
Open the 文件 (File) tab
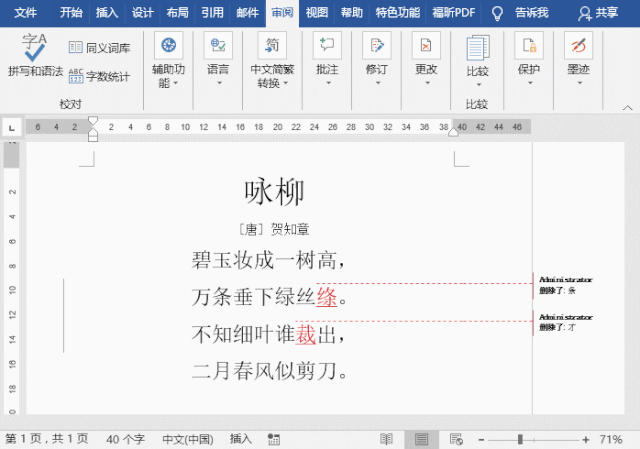pos(25,13)
